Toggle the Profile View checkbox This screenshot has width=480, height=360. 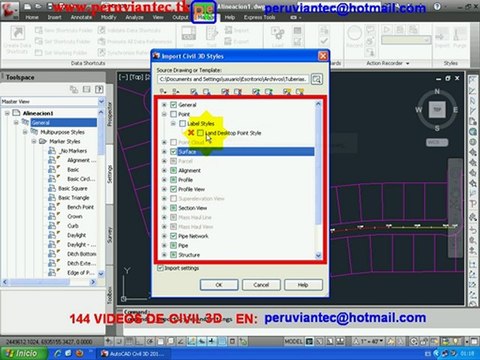coord(173,189)
